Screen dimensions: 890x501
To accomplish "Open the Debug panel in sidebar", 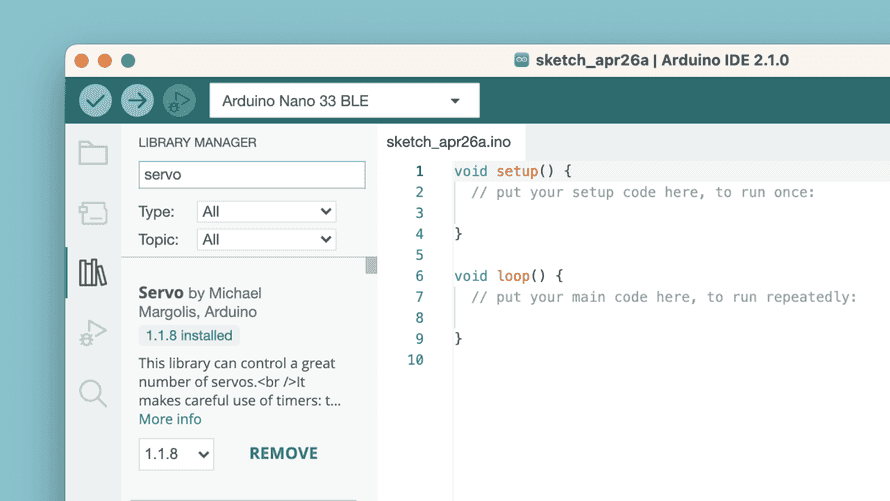I will click(x=93, y=332).
